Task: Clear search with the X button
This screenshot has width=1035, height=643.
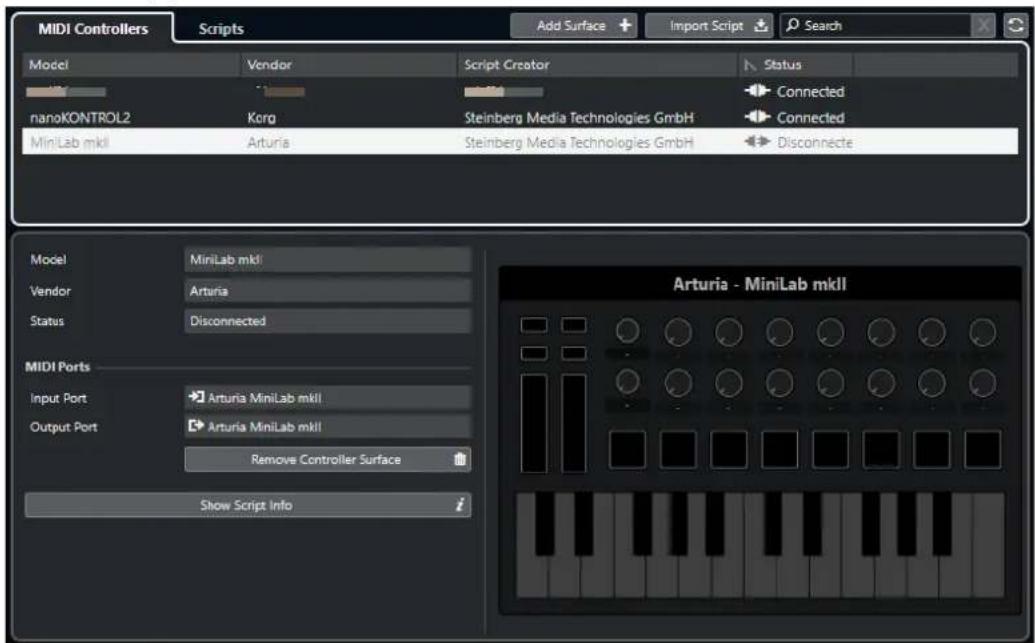Action: click(983, 26)
